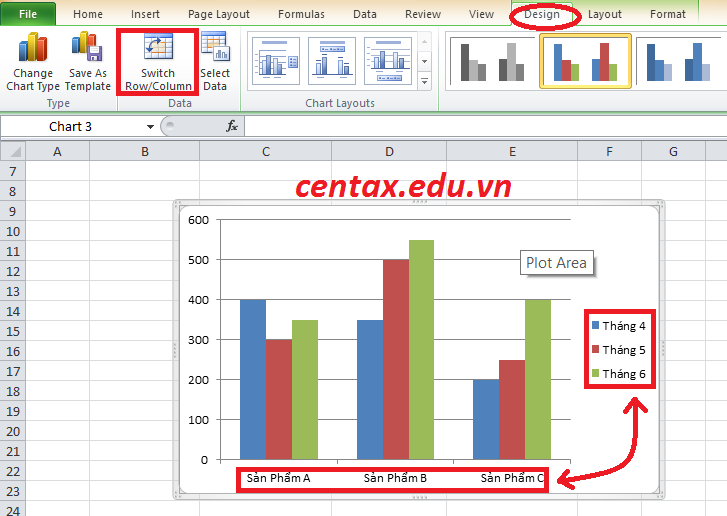Click the Name Box showing Chart 3
Image resolution: width=727 pixels, height=516 pixels.
point(71,127)
